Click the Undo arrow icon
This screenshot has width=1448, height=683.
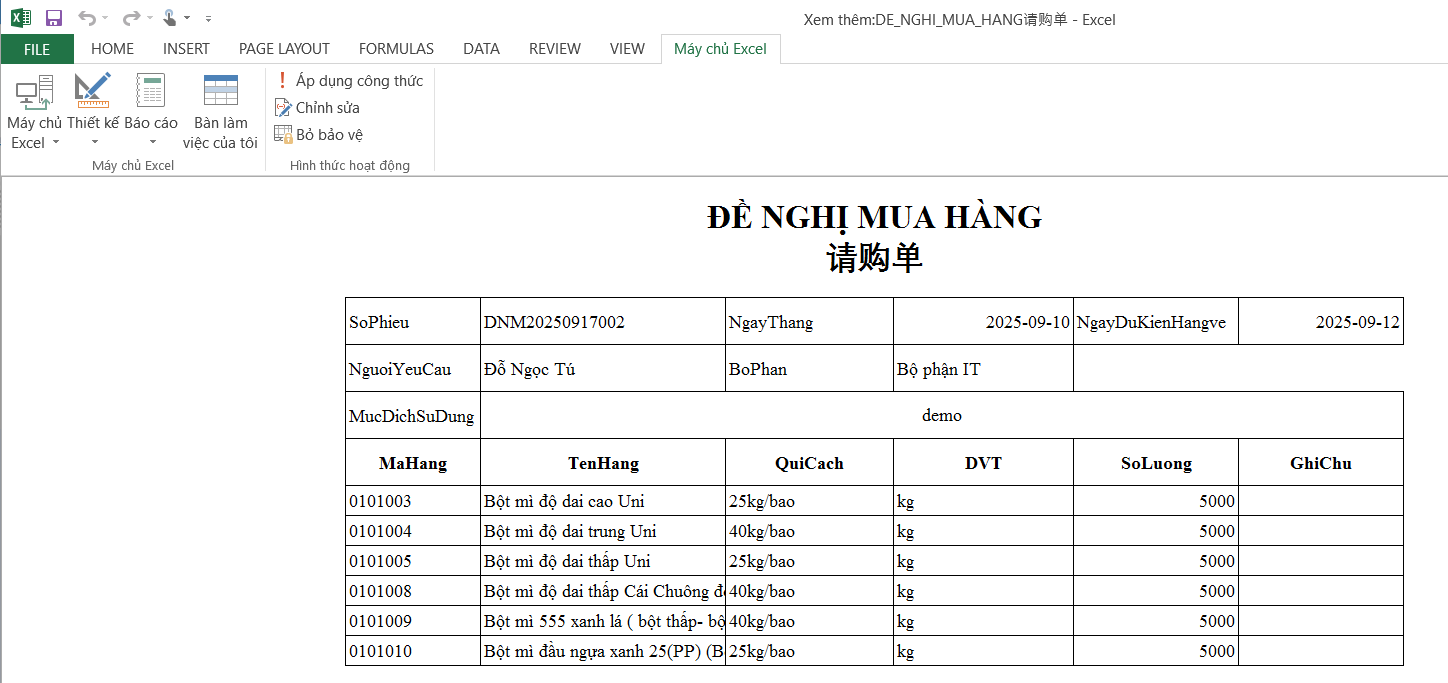[x=87, y=18]
